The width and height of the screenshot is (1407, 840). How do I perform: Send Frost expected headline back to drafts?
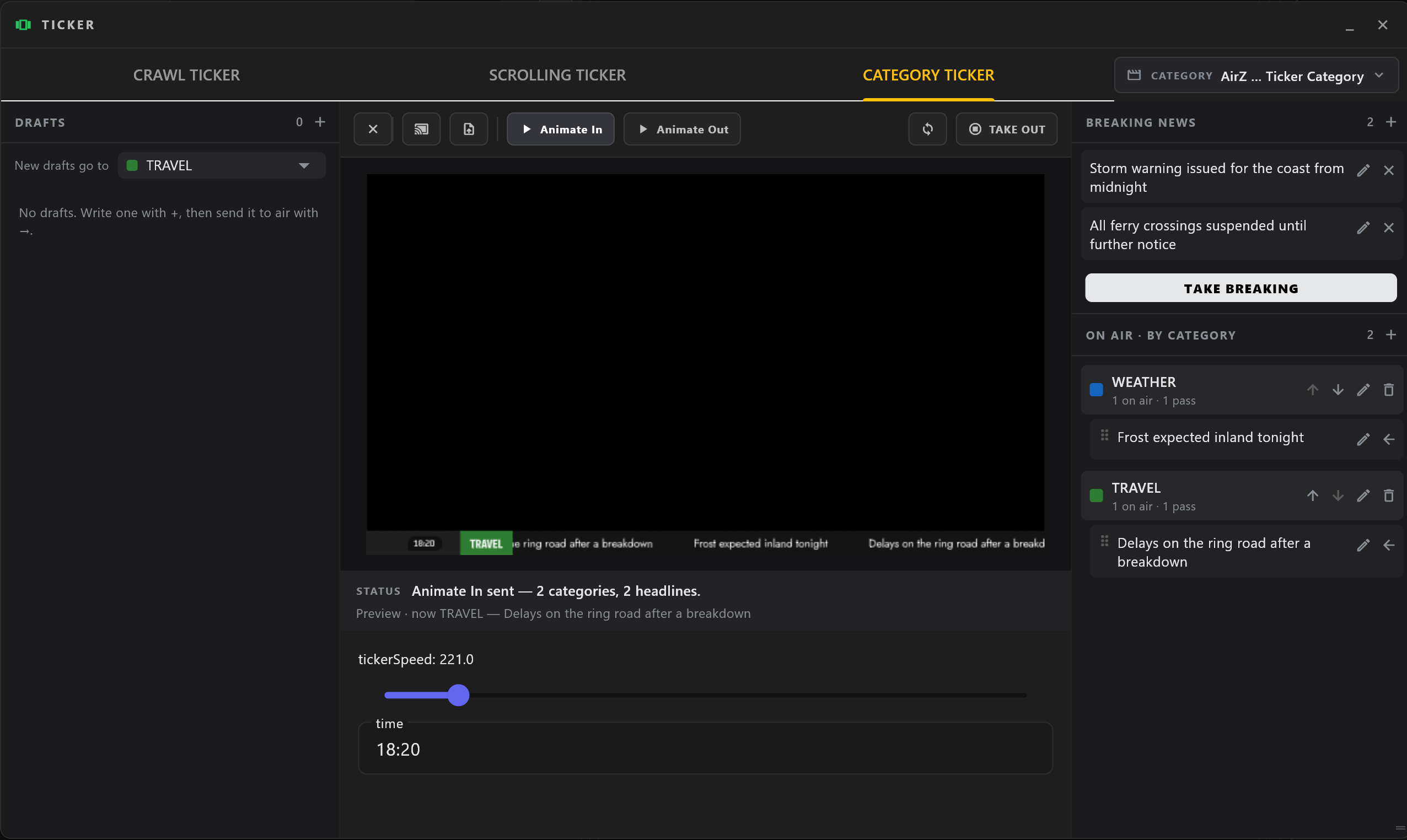1388,439
